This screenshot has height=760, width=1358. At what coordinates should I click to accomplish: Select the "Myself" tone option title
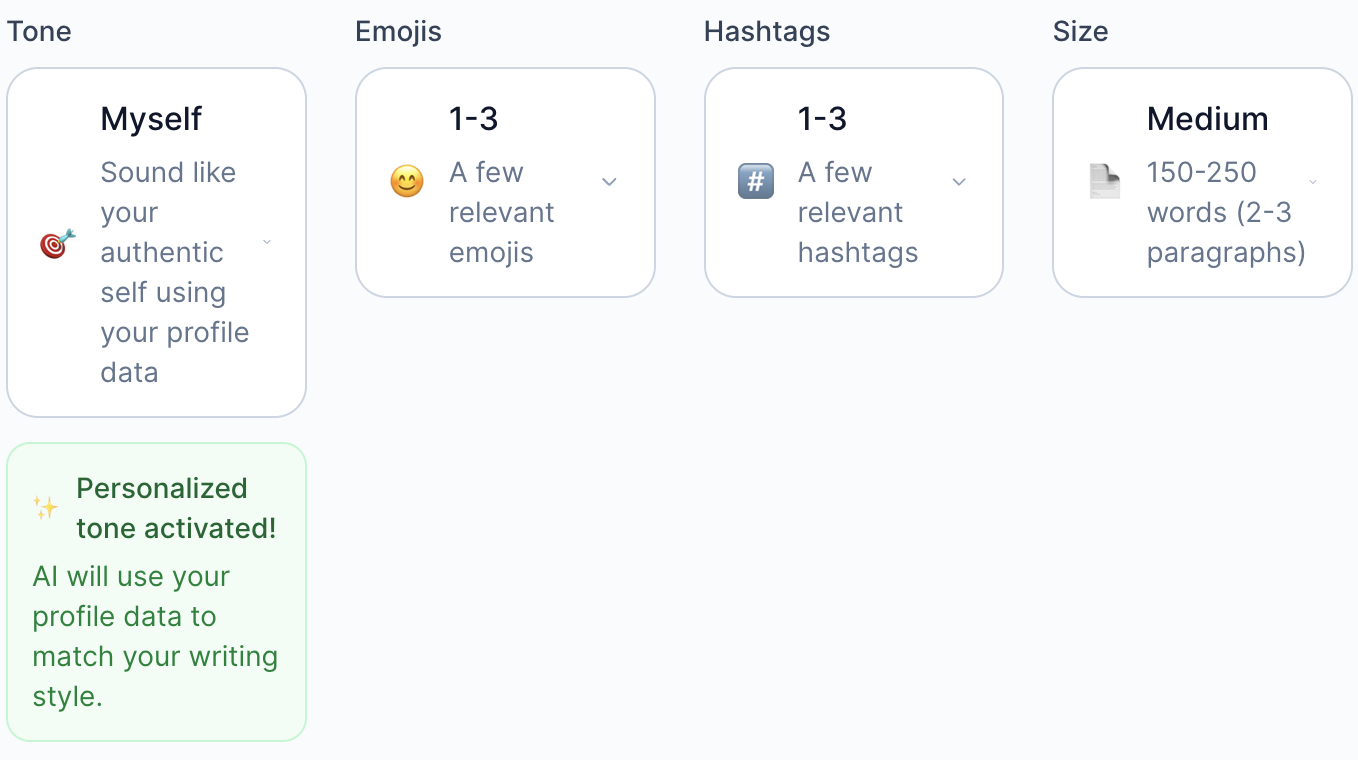[x=151, y=119]
